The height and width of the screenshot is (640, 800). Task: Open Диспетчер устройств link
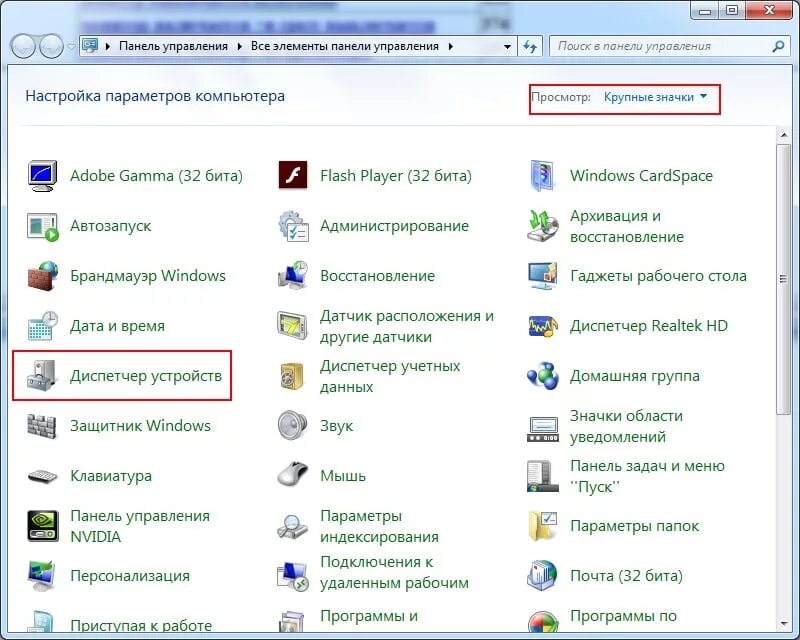point(146,376)
